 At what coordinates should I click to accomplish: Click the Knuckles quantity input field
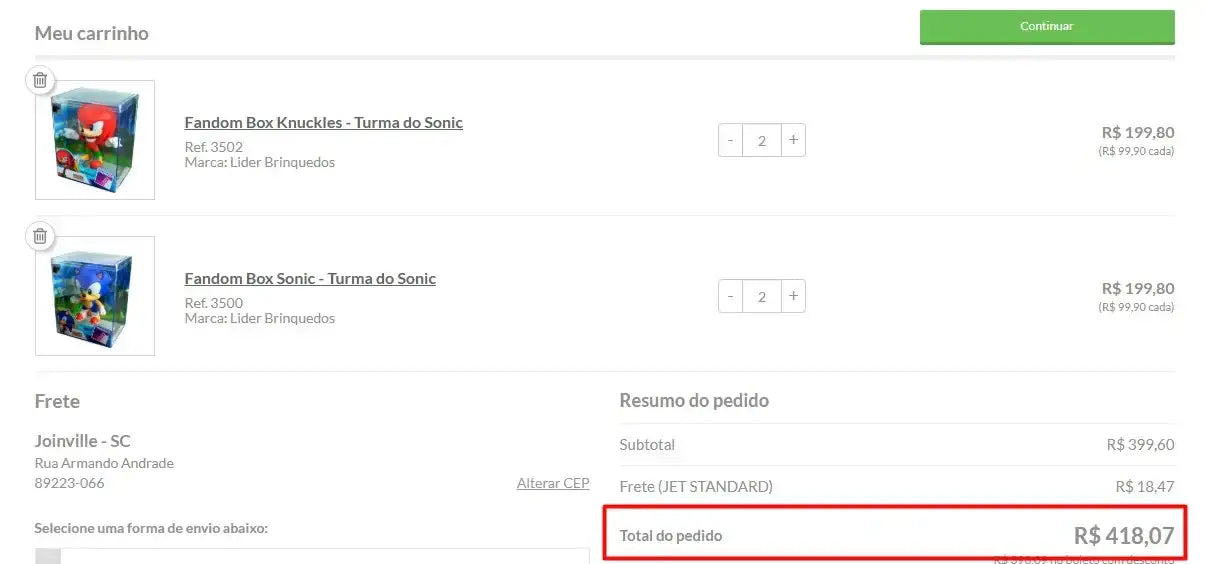point(761,140)
